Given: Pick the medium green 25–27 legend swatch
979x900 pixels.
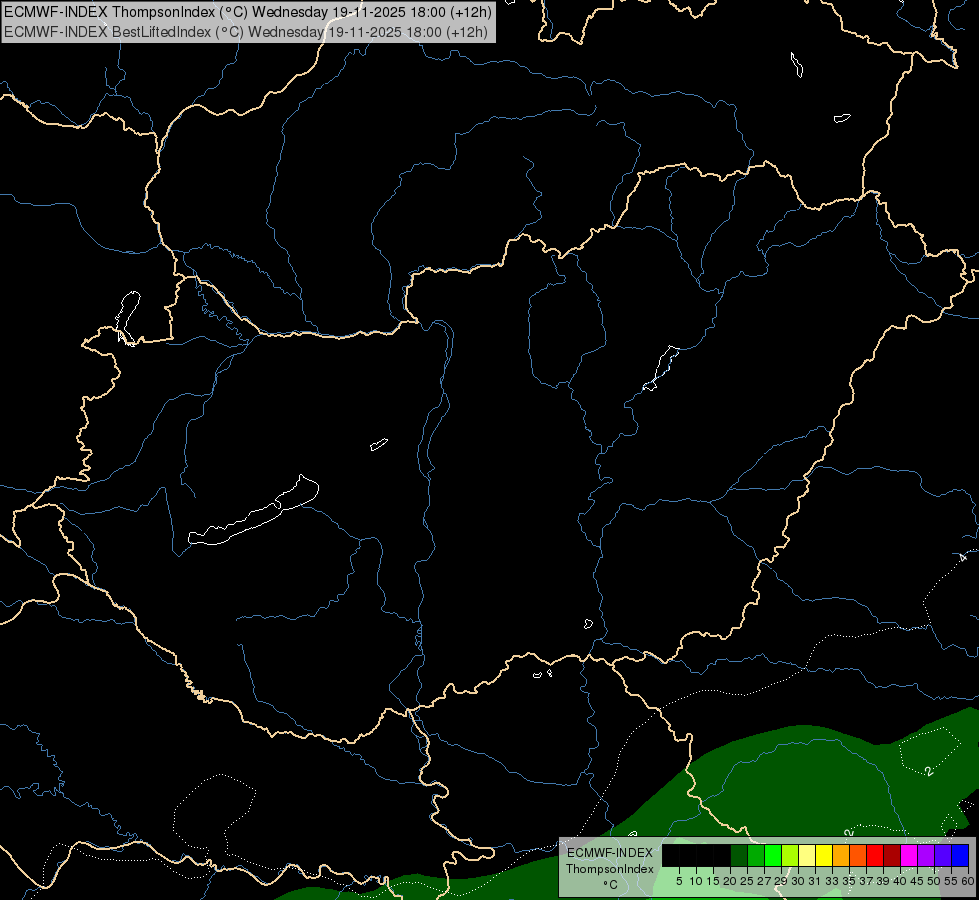Looking at the screenshot, I should [x=756, y=855].
